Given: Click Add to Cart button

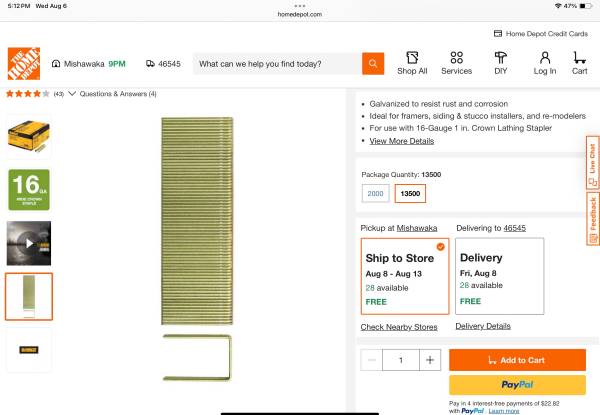Looking at the screenshot, I should point(517,360).
